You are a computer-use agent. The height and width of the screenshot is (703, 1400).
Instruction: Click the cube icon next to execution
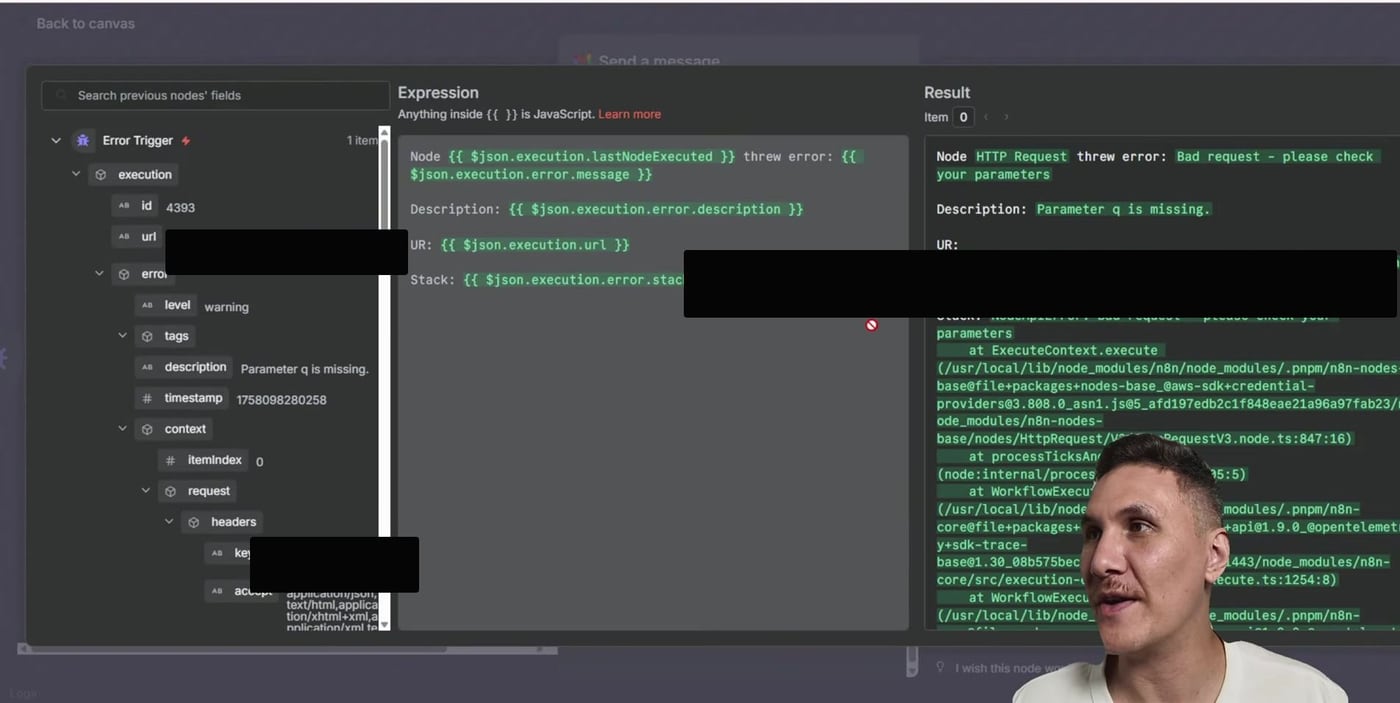tap(101, 175)
